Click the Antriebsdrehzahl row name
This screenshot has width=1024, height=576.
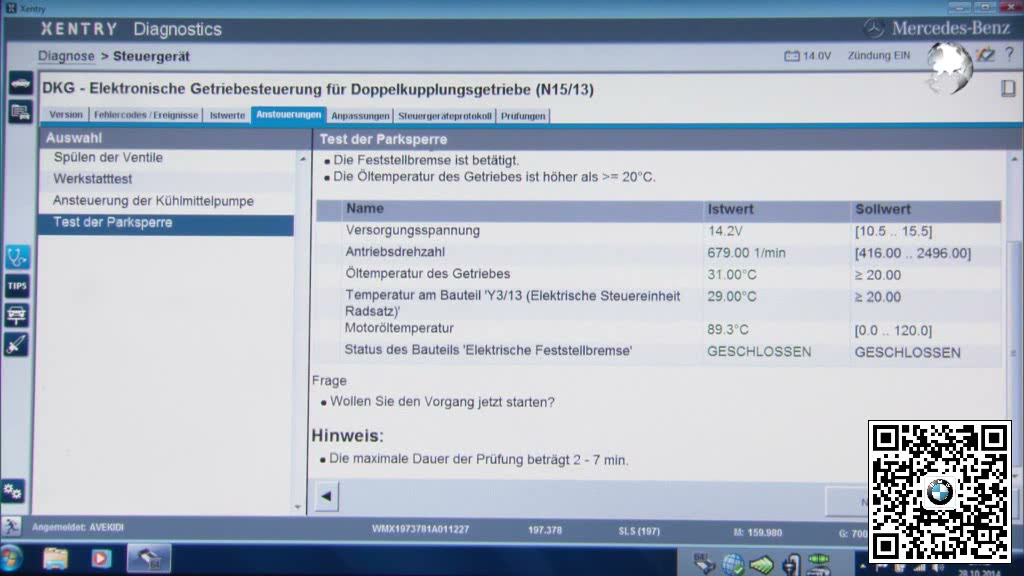(x=395, y=252)
